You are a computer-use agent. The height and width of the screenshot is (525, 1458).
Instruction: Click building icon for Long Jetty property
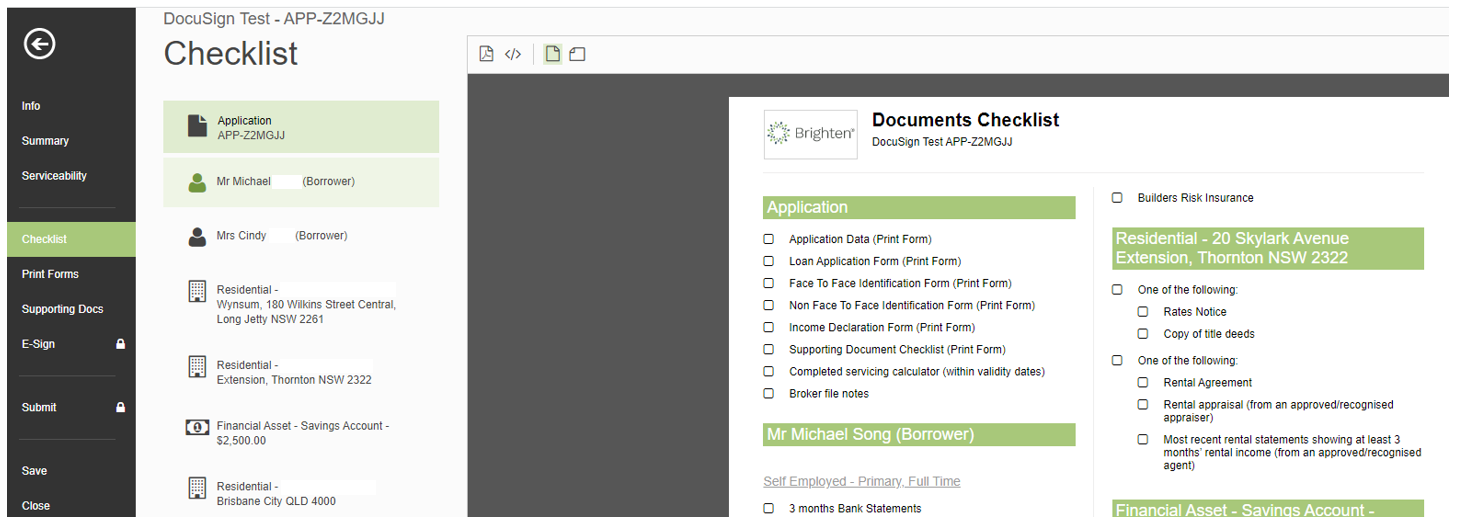(x=198, y=292)
